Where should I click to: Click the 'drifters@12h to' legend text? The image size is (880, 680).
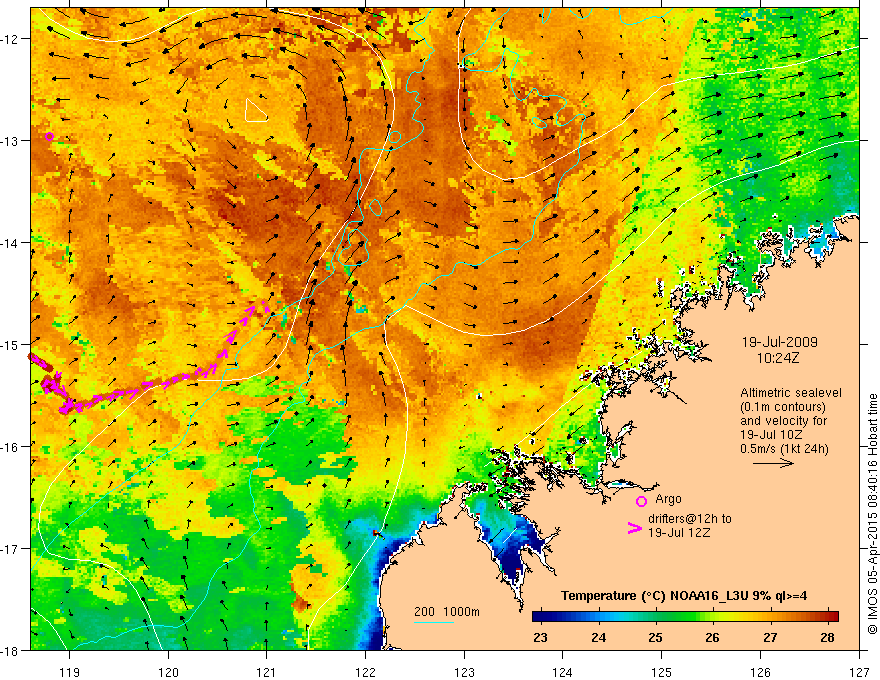[690, 519]
